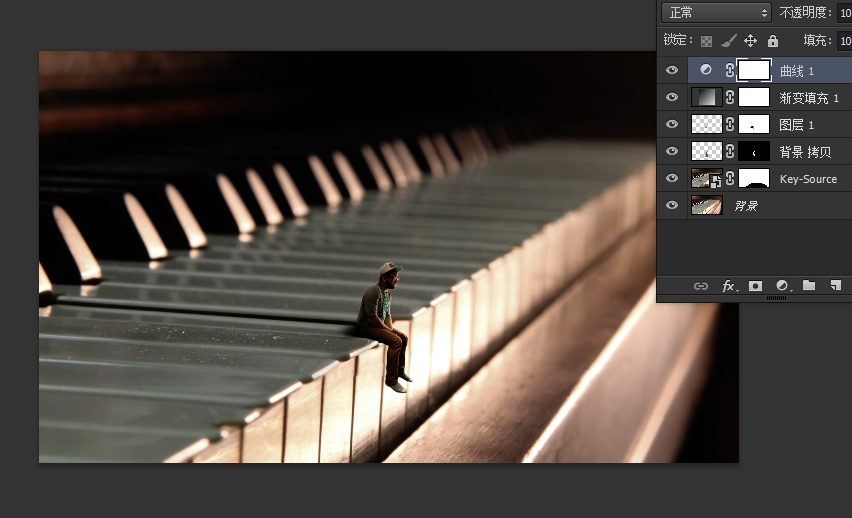Open the 正常 blend mode dropdown
The height and width of the screenshot is (518, 852).
(716, 12)
